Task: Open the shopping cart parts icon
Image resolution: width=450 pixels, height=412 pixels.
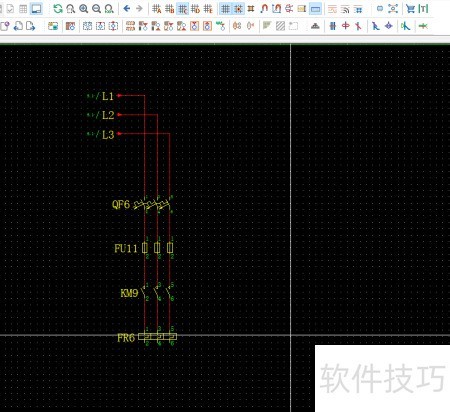Action: coord(410,9)
